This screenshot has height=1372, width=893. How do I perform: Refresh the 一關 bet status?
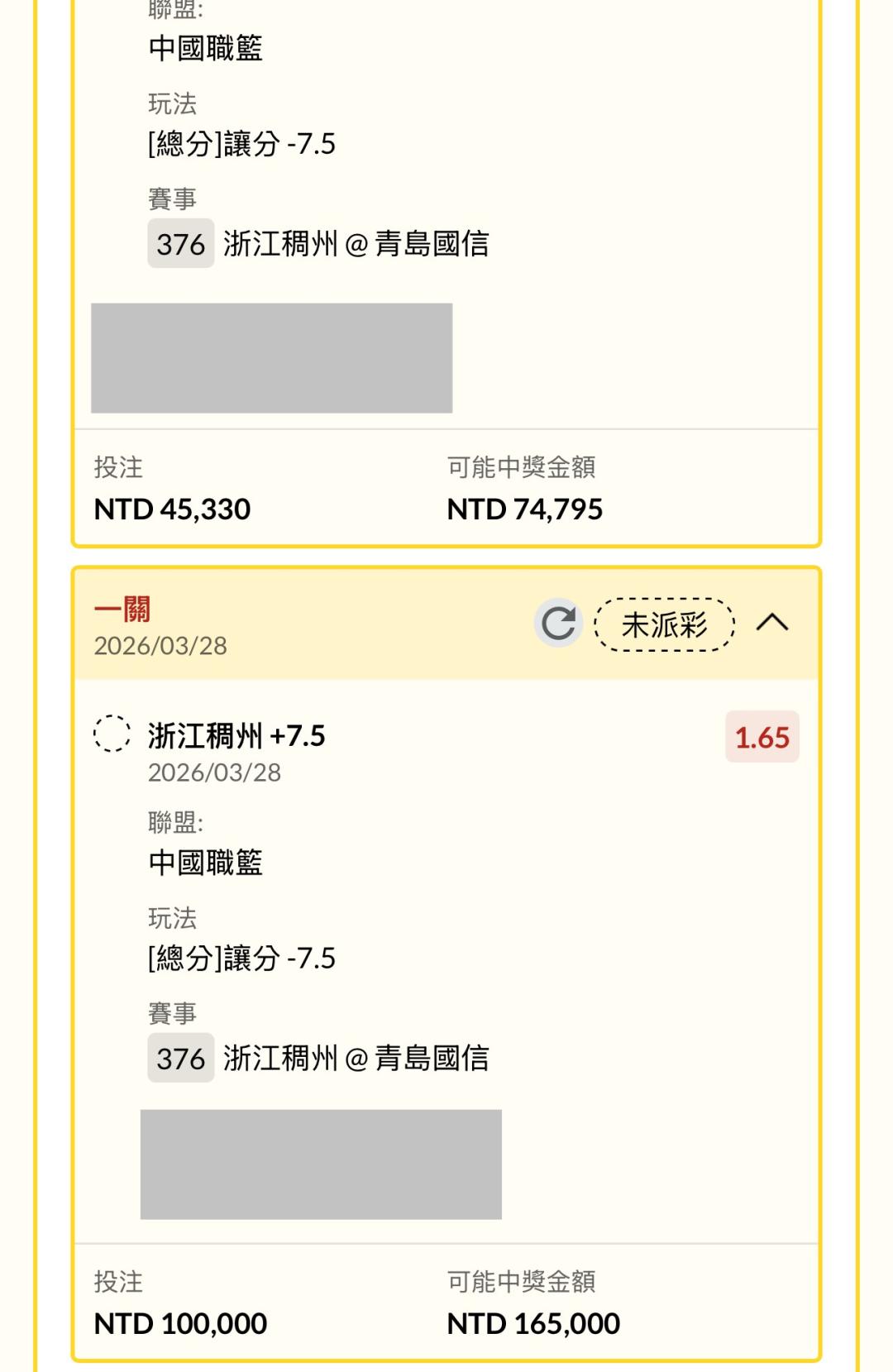(x=558, y=623)
